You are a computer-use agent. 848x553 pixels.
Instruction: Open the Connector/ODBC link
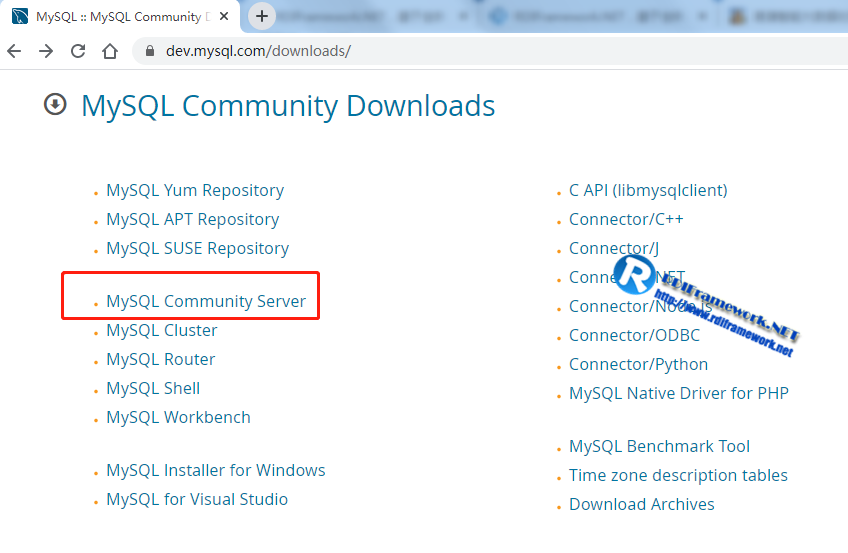tap(634, 336)
